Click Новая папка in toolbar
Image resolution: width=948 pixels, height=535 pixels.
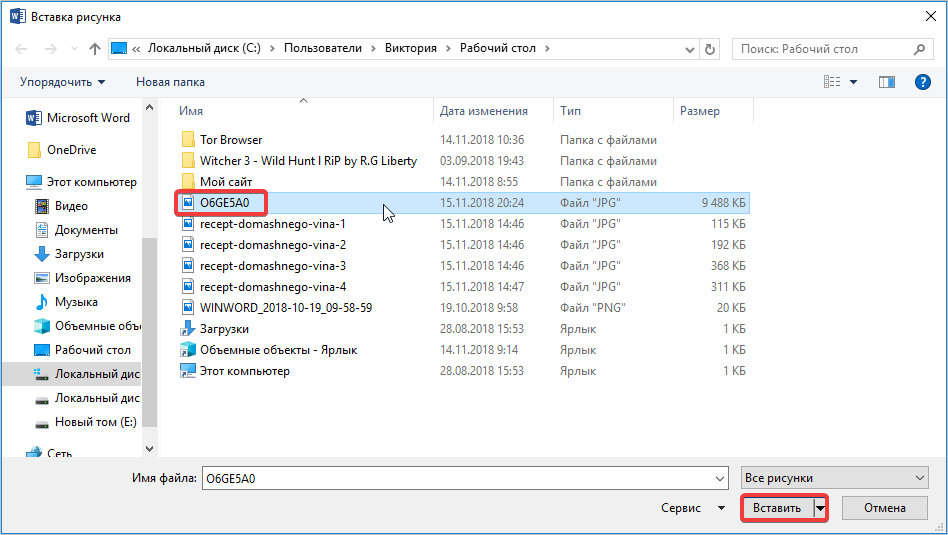[x=170, y=82]
